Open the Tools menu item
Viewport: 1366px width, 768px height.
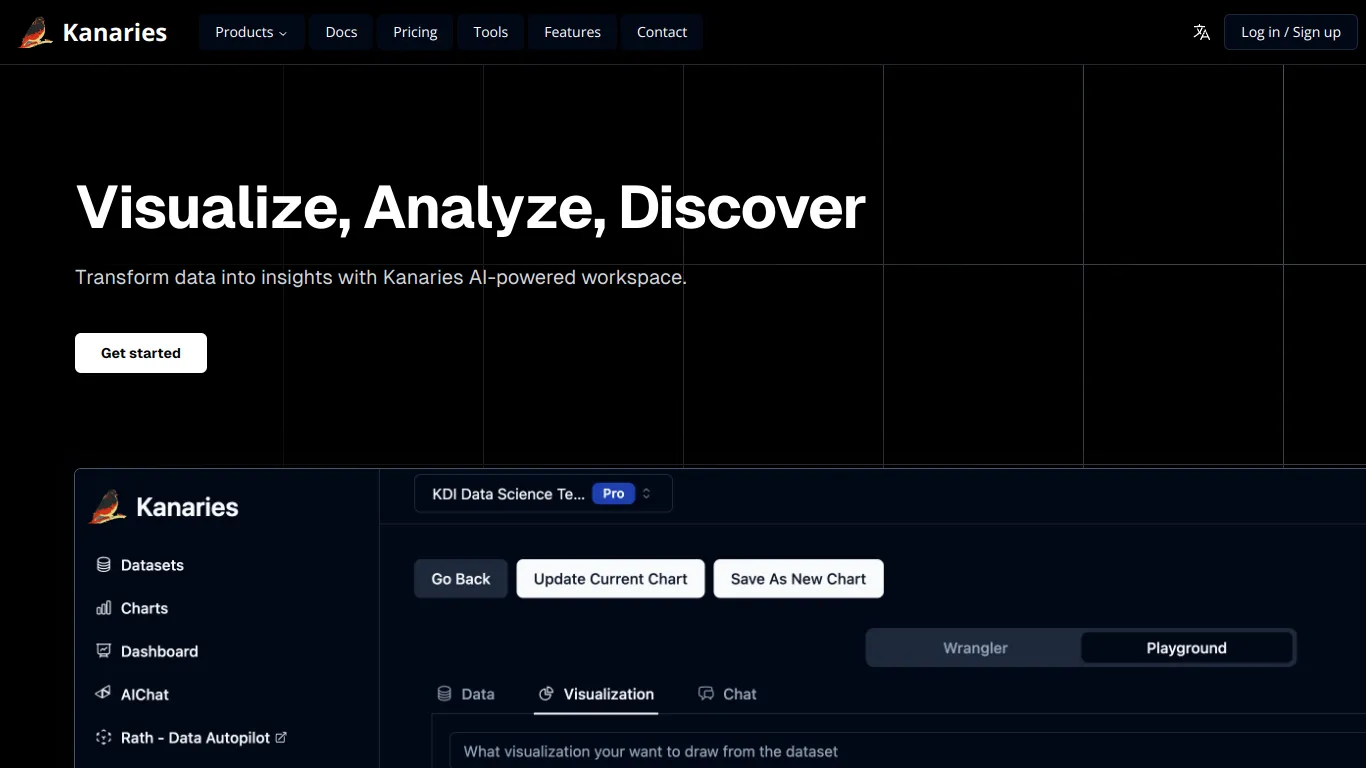pyautogui.click(x=491, y=32)
